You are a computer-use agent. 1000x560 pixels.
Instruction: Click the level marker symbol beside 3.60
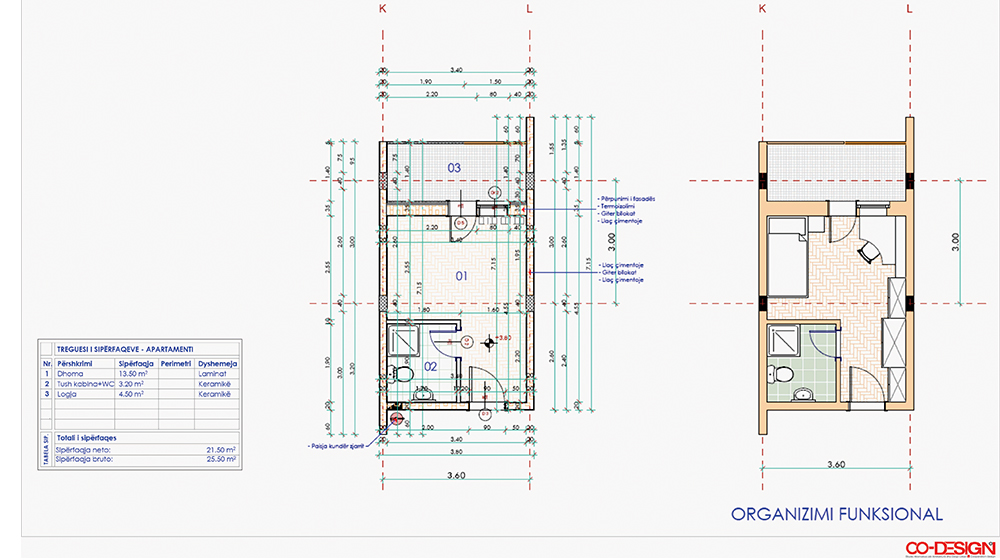coord(488,342)
